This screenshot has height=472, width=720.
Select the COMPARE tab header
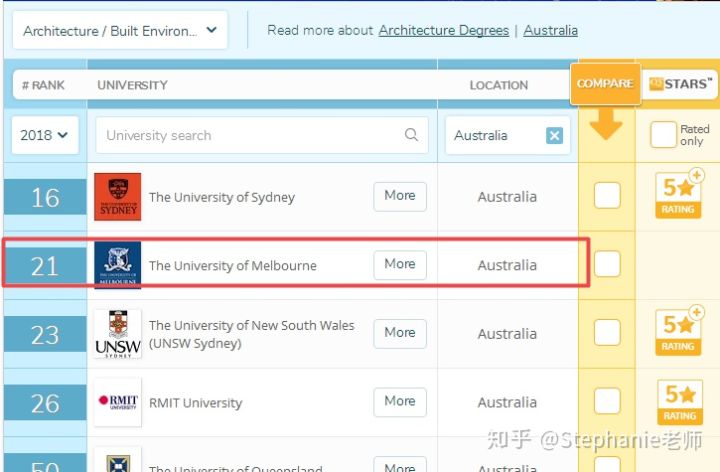click(x=605, y=84)
